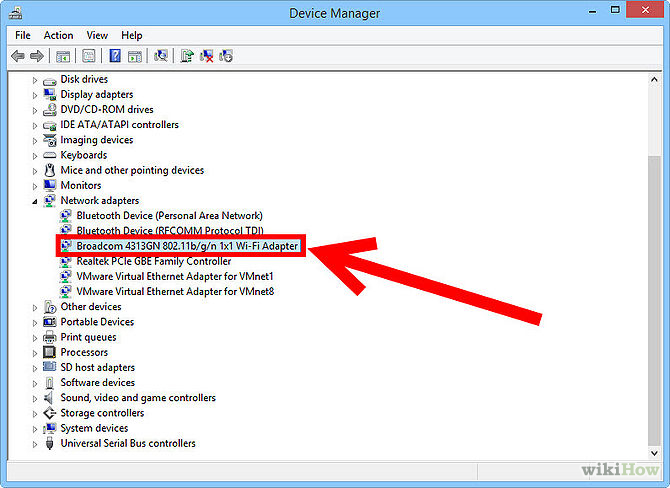The height and width of the screenshot is (488, 670).
Task: Click the Uninstall device red-X icon
Action: pyautogui.click(x=206, y=56)
